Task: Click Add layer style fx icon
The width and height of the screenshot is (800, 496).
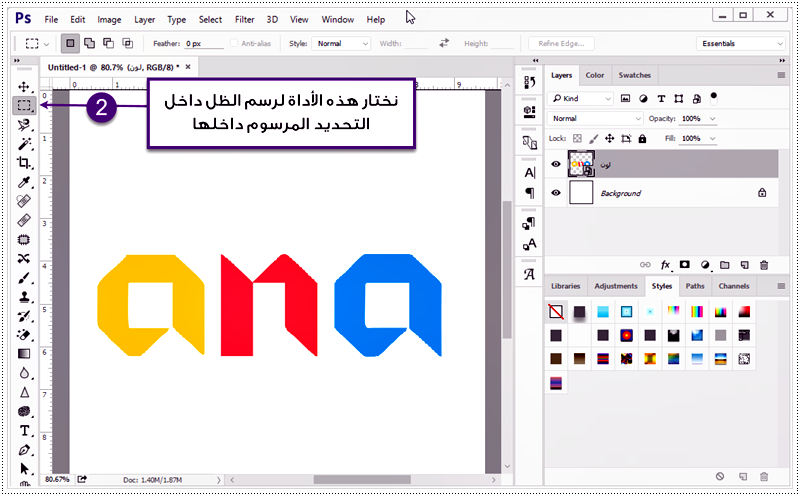Action: [665, 265]
